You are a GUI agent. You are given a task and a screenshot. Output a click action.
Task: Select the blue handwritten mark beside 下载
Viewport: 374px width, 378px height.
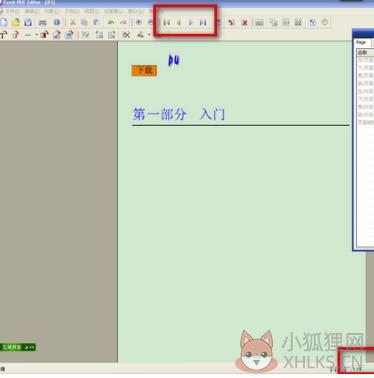[x=174, y=60]
